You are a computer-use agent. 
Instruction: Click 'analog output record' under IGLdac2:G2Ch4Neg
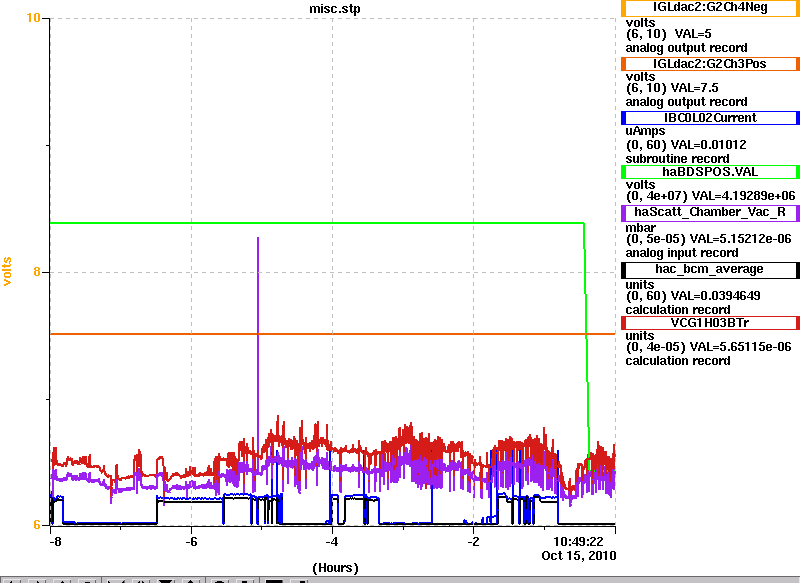(x=686, y=48)
